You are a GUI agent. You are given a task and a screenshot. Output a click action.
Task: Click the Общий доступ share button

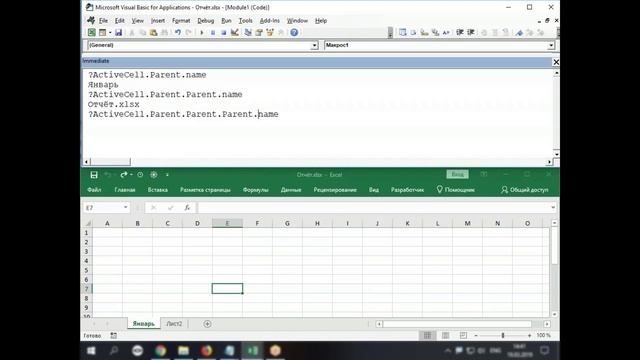pos(525,190)
